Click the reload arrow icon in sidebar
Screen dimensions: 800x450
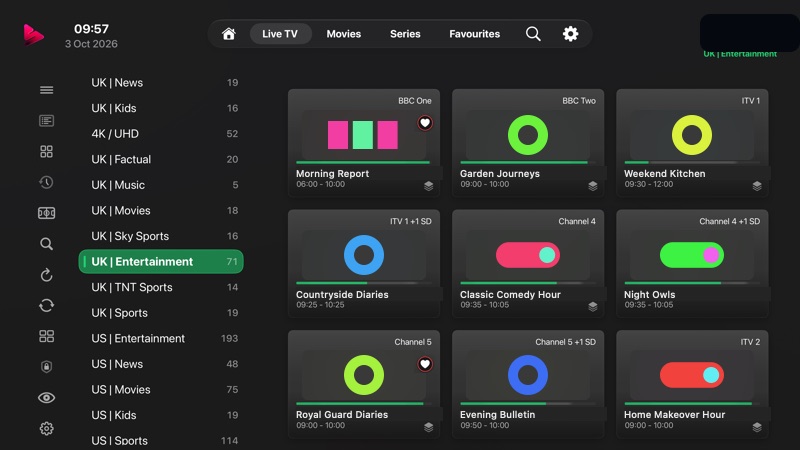pos(46,275)
